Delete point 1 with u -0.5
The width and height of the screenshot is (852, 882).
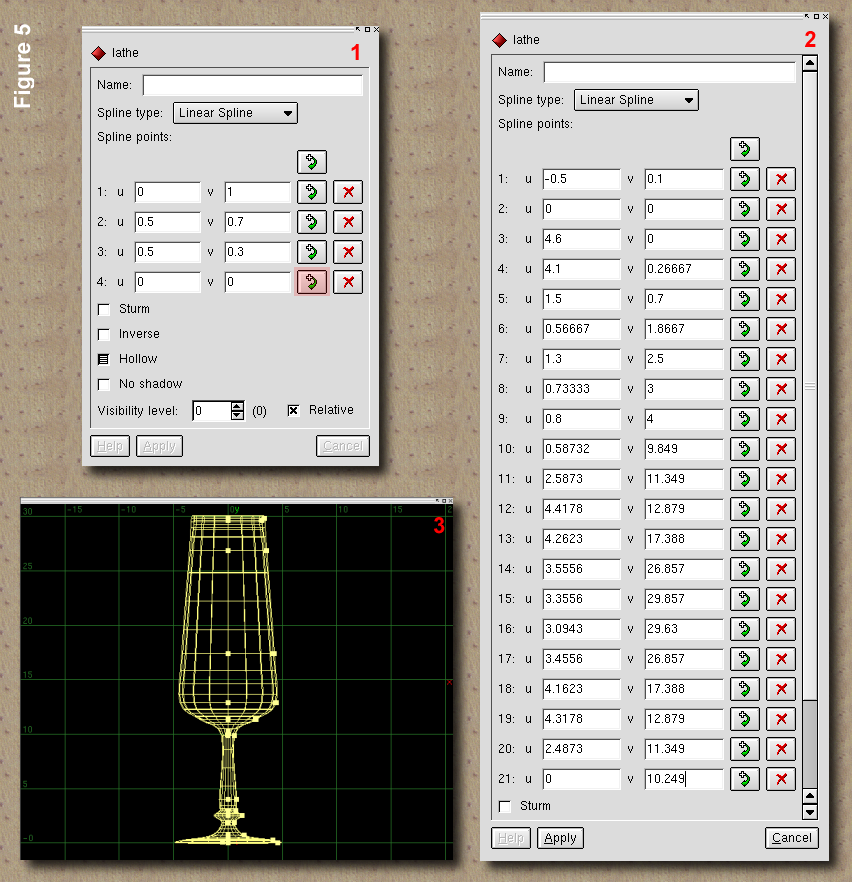(x=781, y=179)
